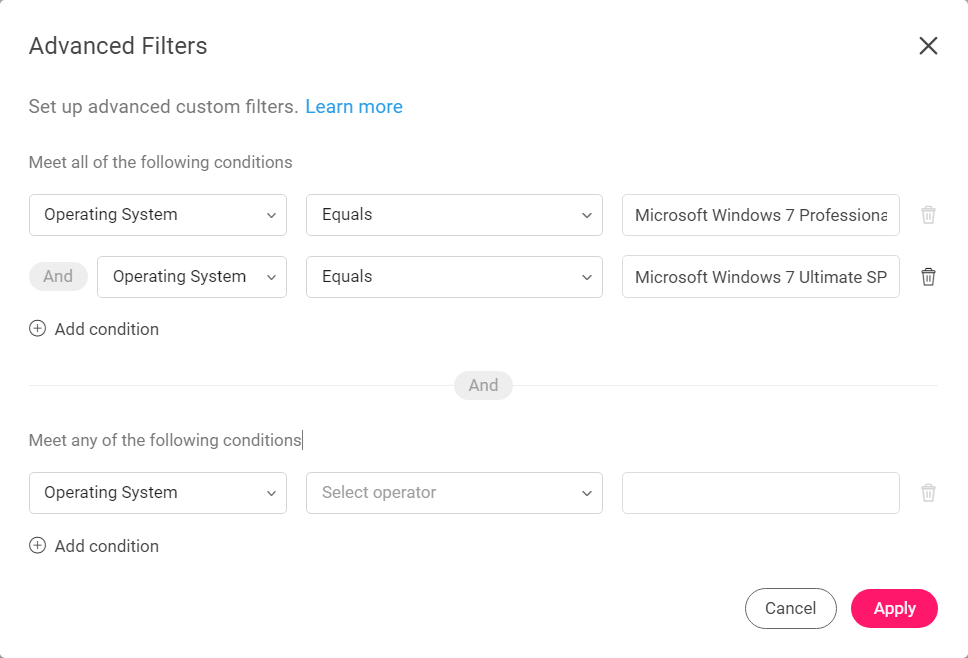Click plus icon under all-conditions section
Screen dimensions: 968x658
[x=38, y=328]
